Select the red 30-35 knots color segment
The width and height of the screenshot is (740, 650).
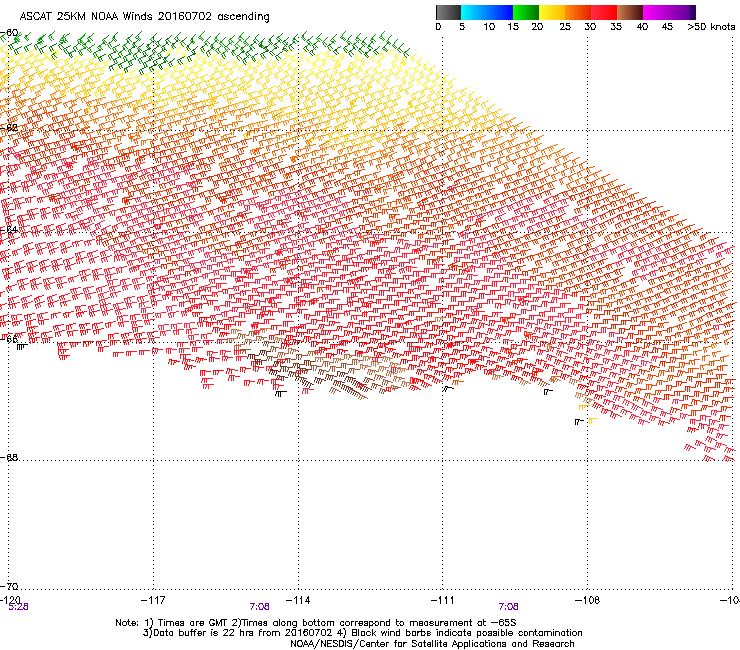click(x=604, y=12)
